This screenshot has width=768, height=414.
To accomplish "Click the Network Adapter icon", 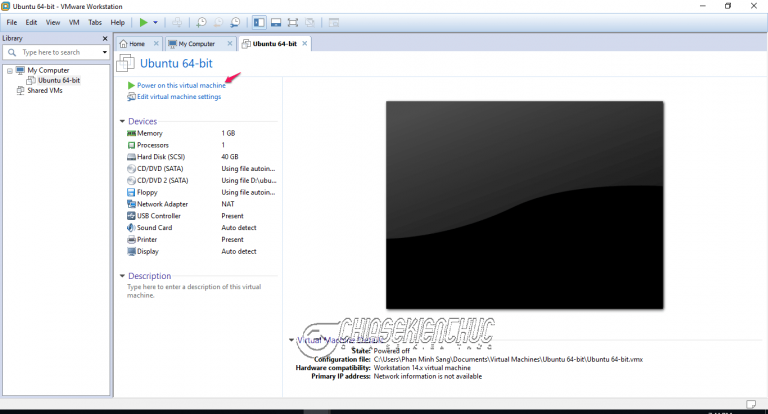I will [131, 204].
